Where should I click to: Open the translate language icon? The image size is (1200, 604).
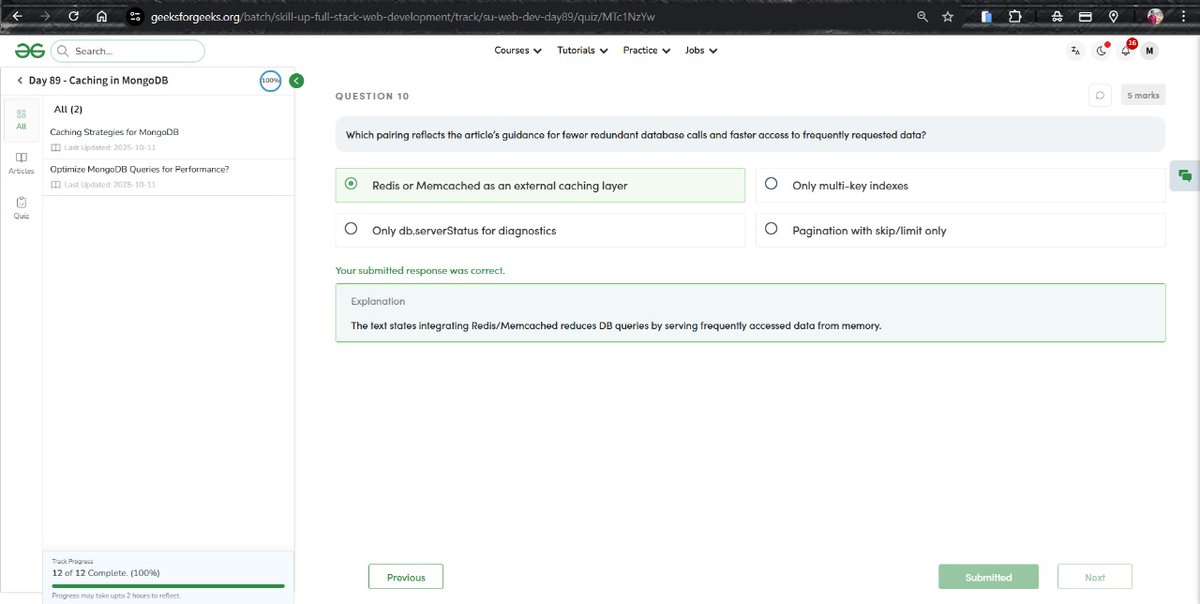click(1075, 51)
